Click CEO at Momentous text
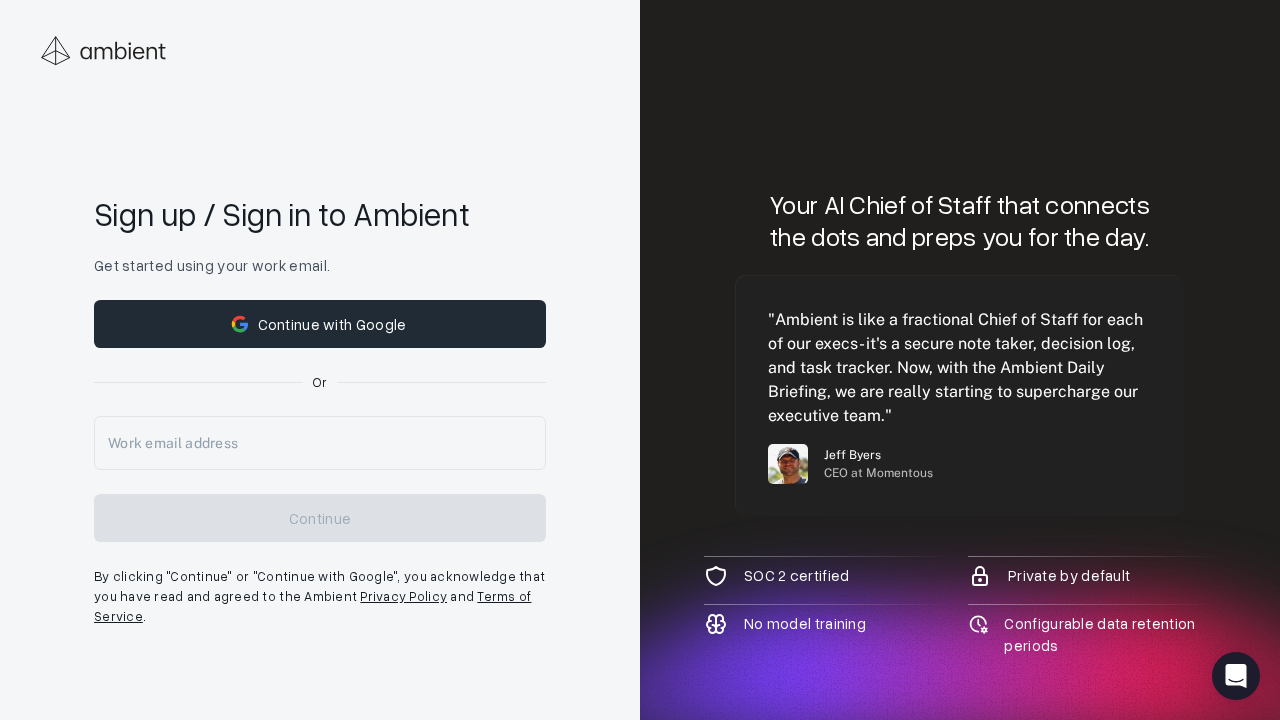This screenshot has height=720, width=1280. 878,473
